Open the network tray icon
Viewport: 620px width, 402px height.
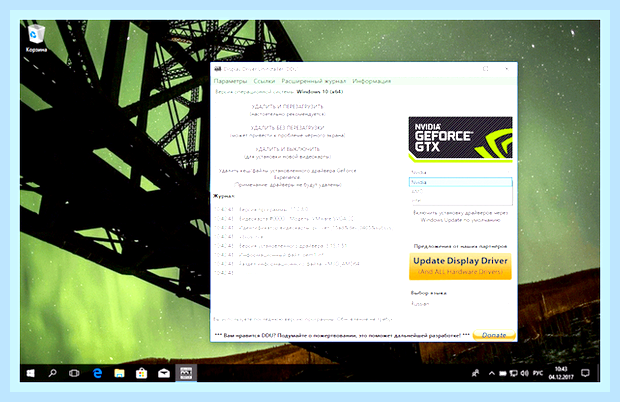pos(514,373)
